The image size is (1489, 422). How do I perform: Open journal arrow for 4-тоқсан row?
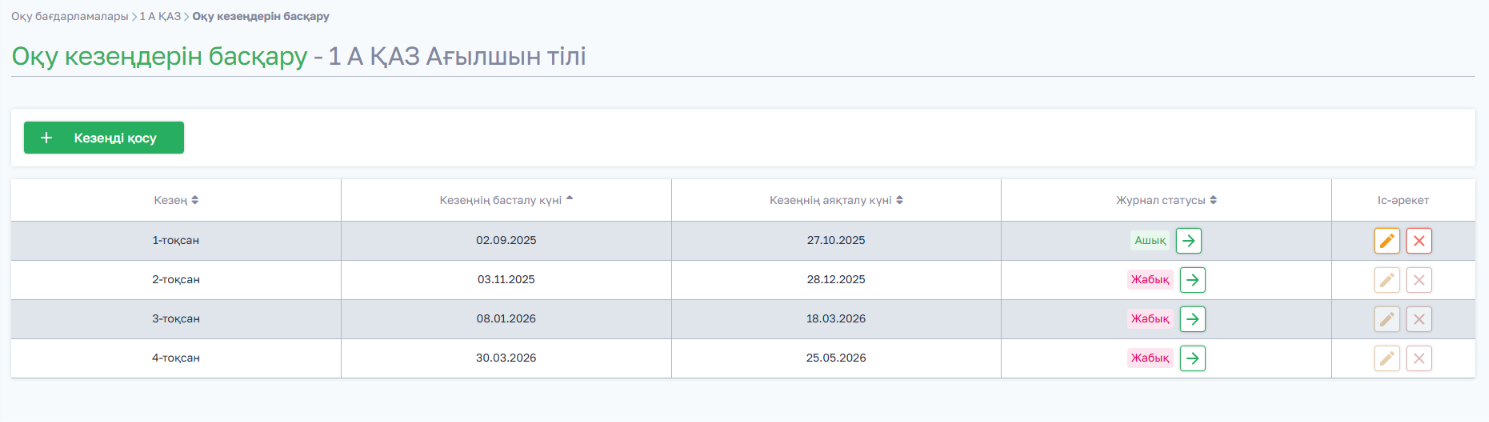[1192, 358]
